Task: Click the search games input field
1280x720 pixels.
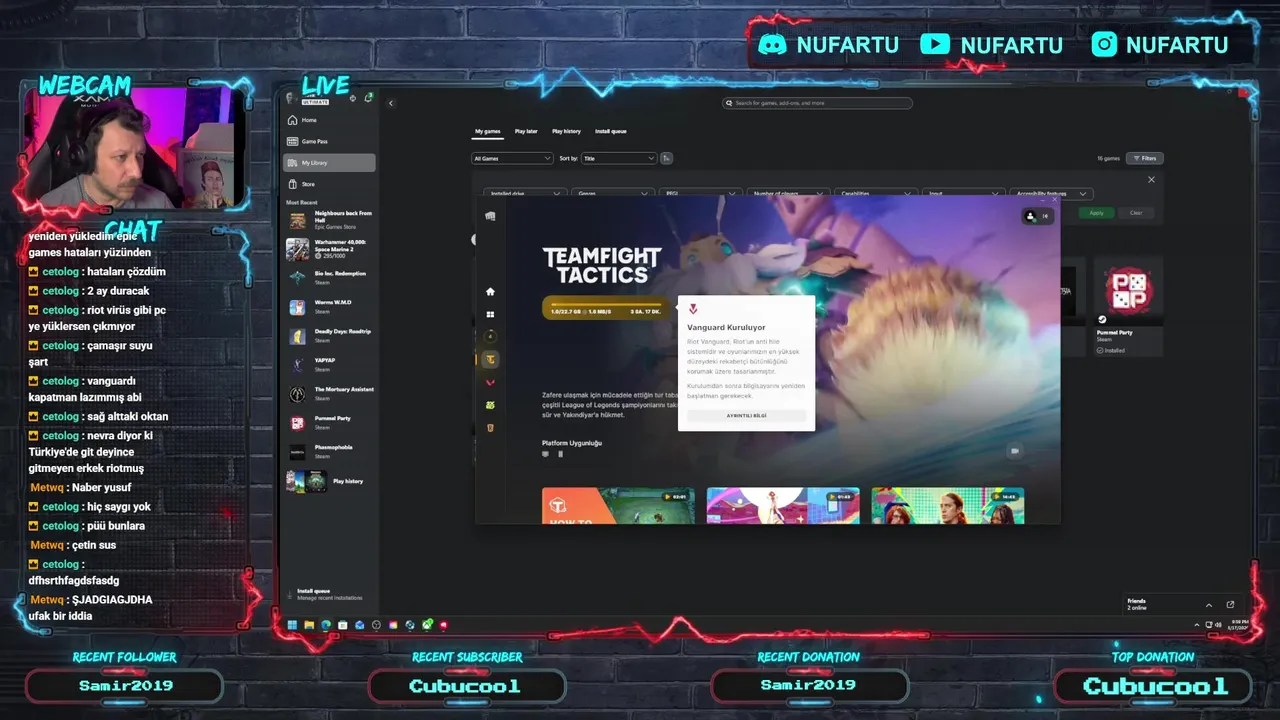Action: [818, 103]
